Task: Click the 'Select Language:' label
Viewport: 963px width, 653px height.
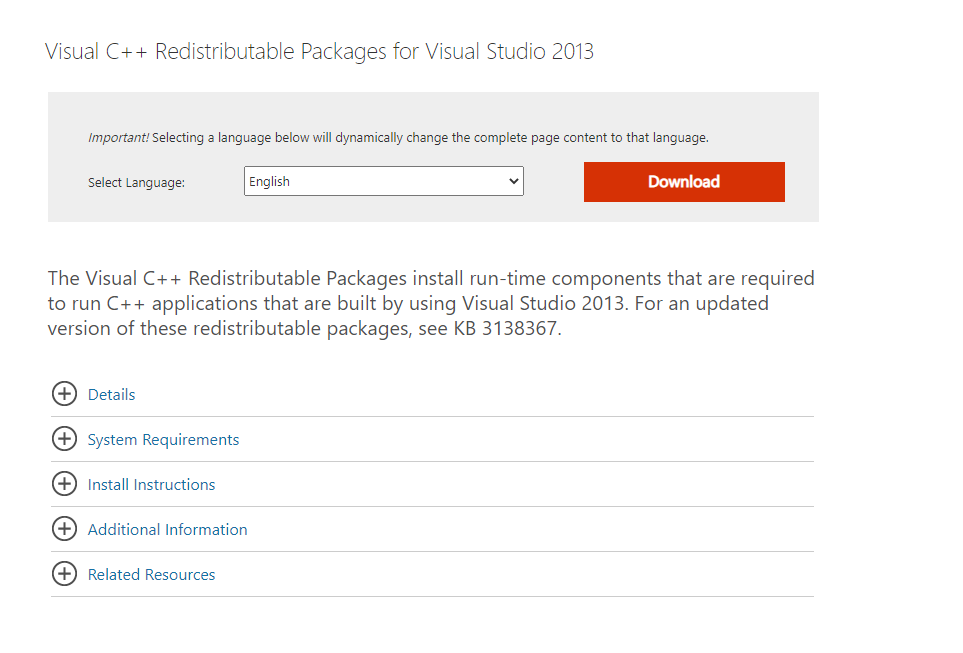Action: [136, 182]
